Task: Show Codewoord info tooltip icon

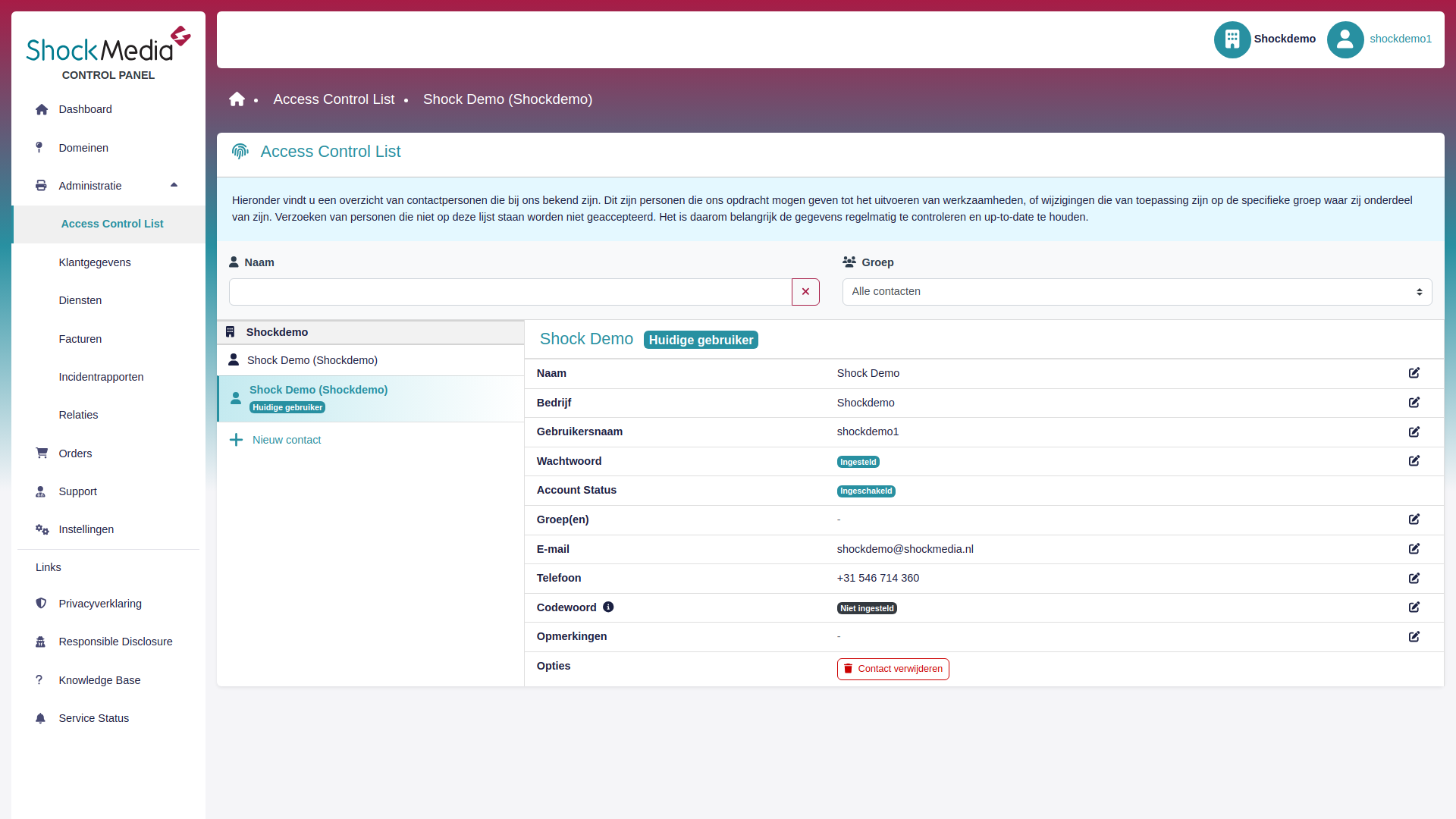Action: click(608, 607)
